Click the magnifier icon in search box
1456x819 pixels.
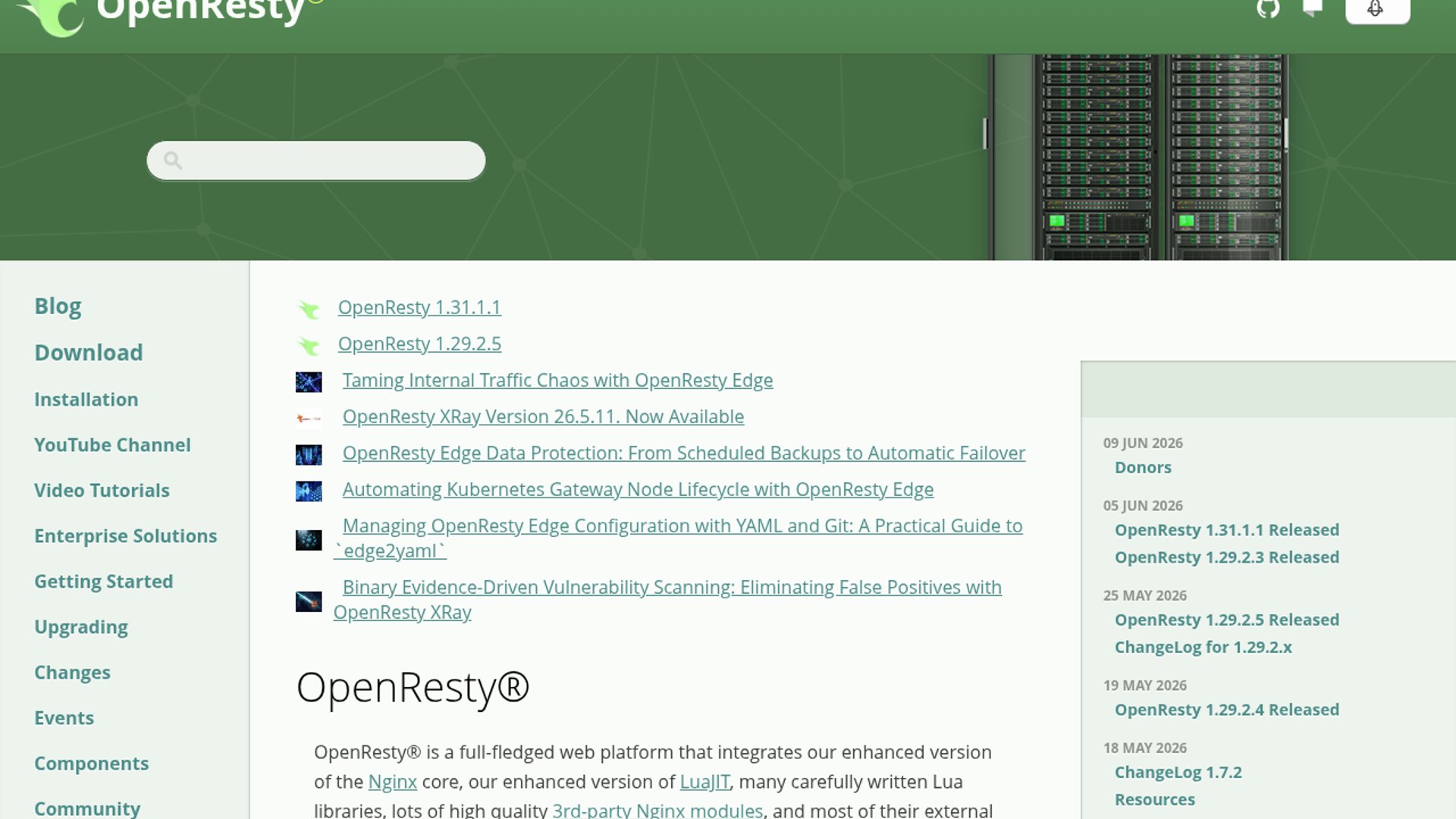(173, 160)
